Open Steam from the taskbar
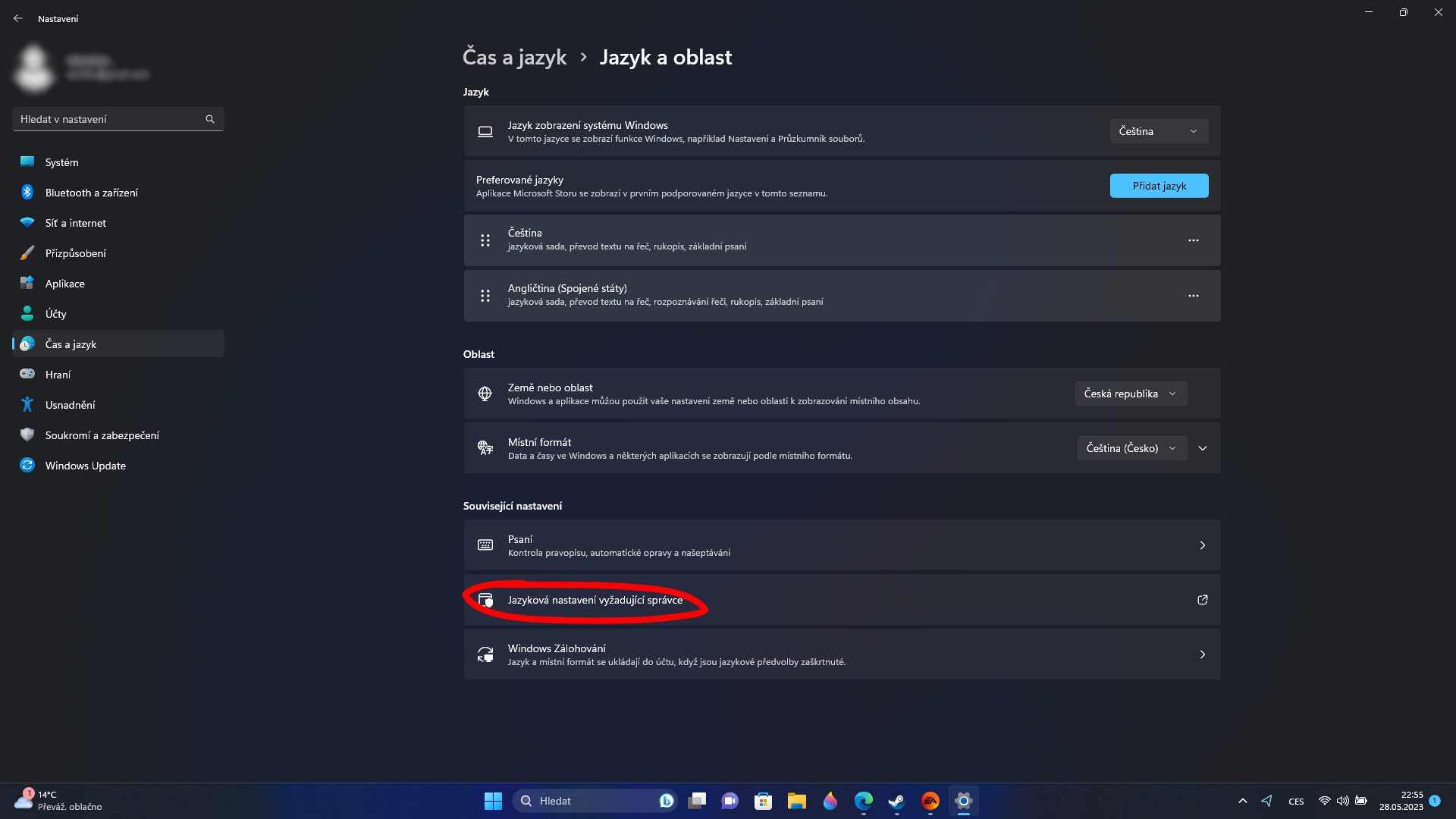The width and height of the screenshot is (1456, 819). click(896, 801)
